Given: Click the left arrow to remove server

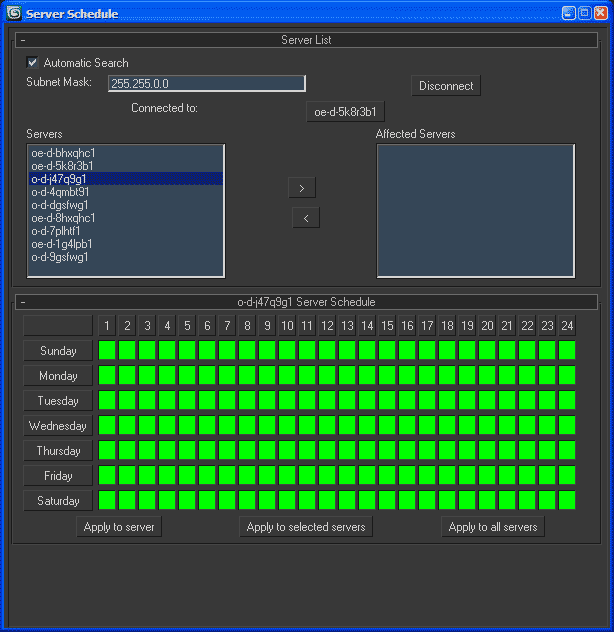Looking at the screenshot, I should pos(305,217).
